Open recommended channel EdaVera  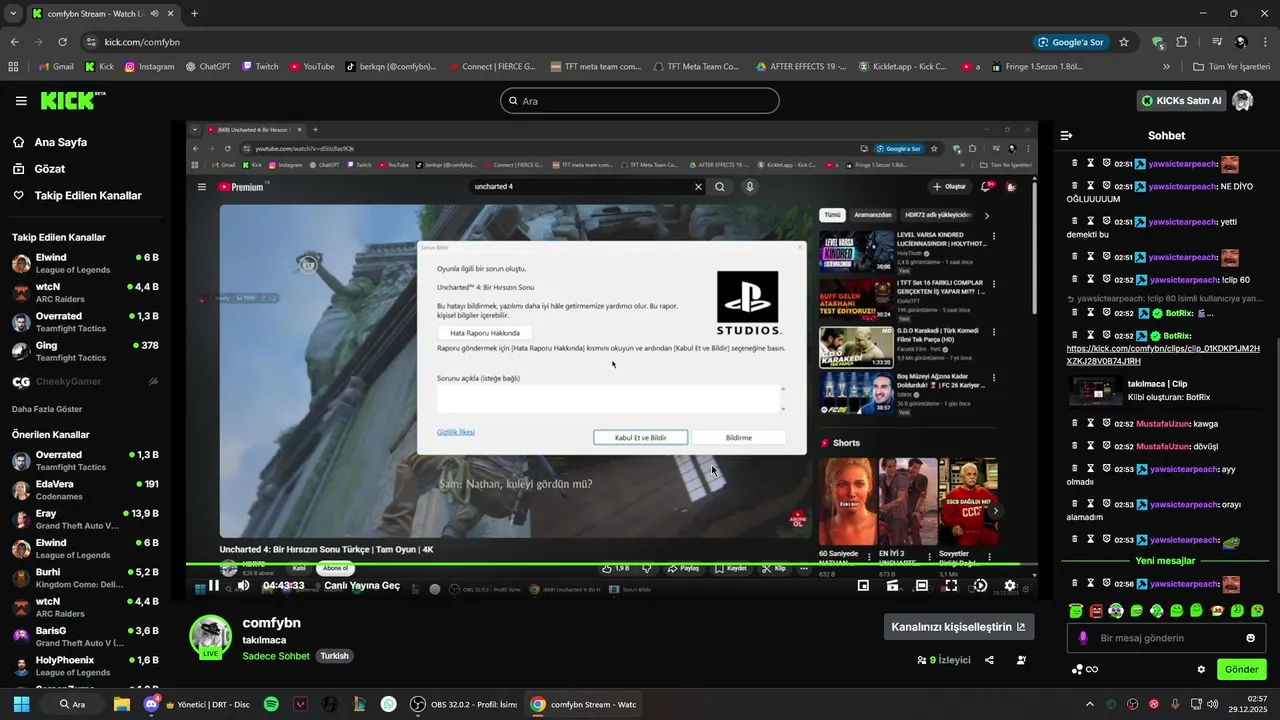85,490
